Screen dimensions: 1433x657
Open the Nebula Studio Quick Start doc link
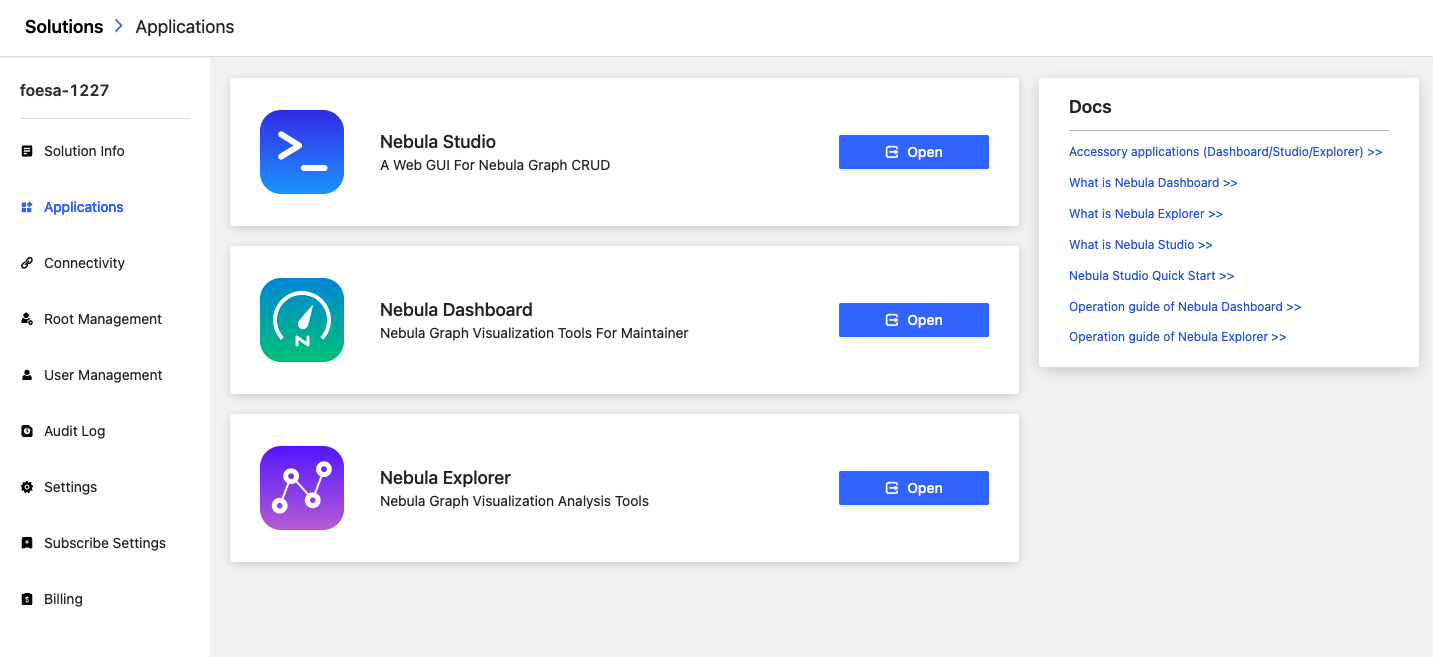click(x=1152, y=276)
